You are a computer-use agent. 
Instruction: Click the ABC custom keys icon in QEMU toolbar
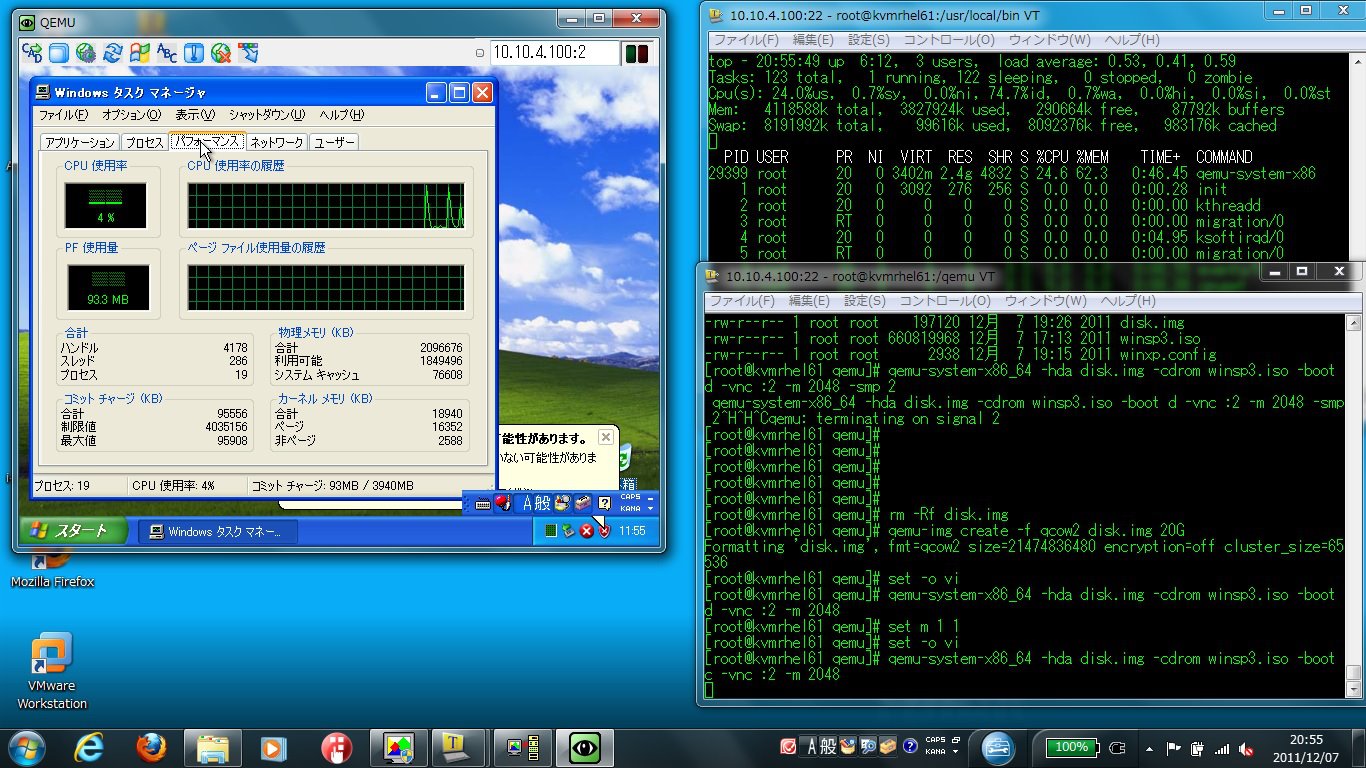pyautogui.click(x=166, y=52)
